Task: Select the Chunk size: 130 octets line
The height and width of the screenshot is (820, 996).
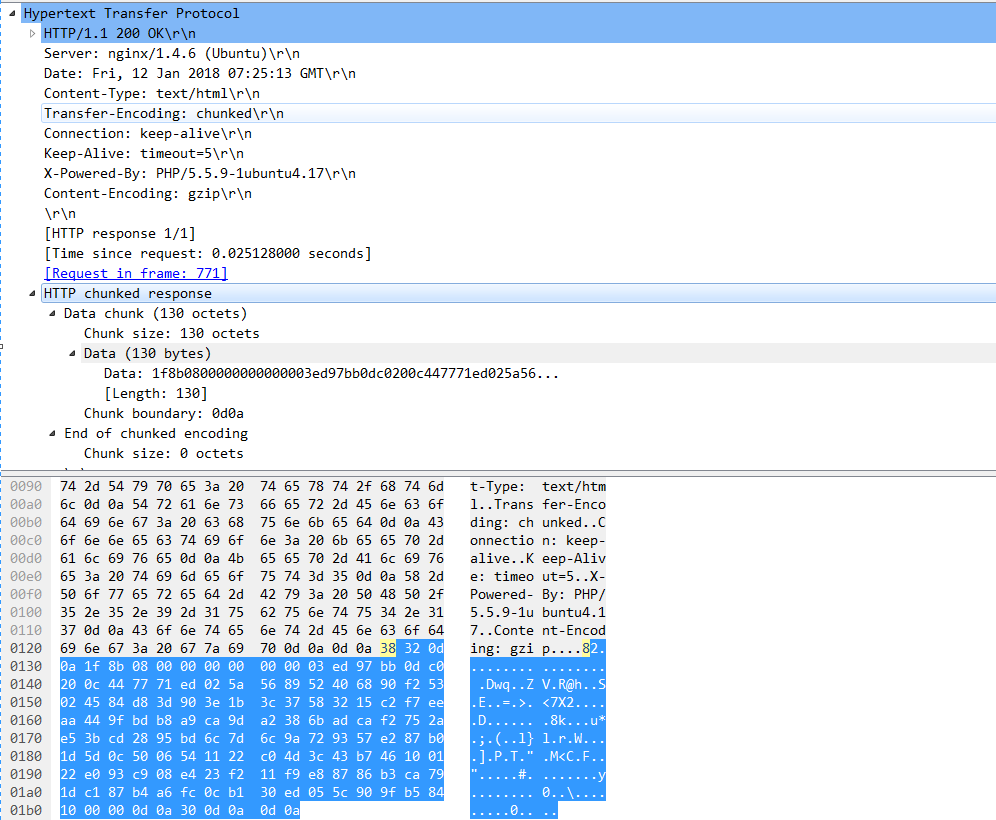Action: tap(171, 333)
